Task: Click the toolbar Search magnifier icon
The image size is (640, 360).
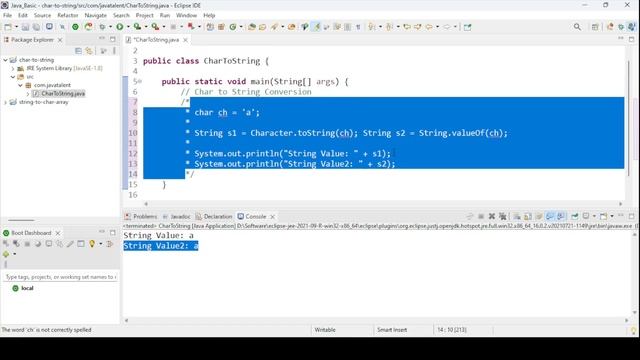Action: [577, 27]
